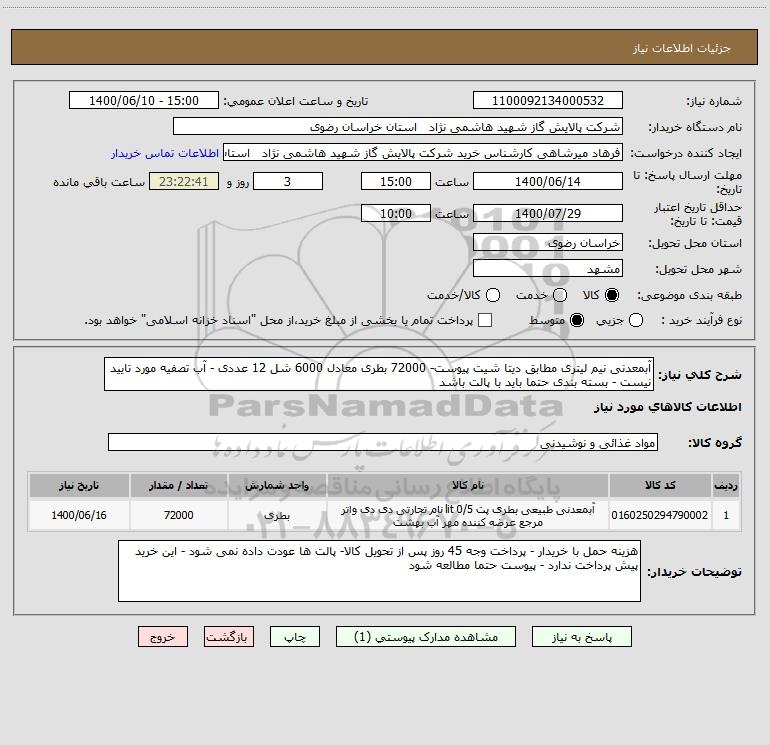Click product code 0160250294790002 table cell

pos(660,515)
